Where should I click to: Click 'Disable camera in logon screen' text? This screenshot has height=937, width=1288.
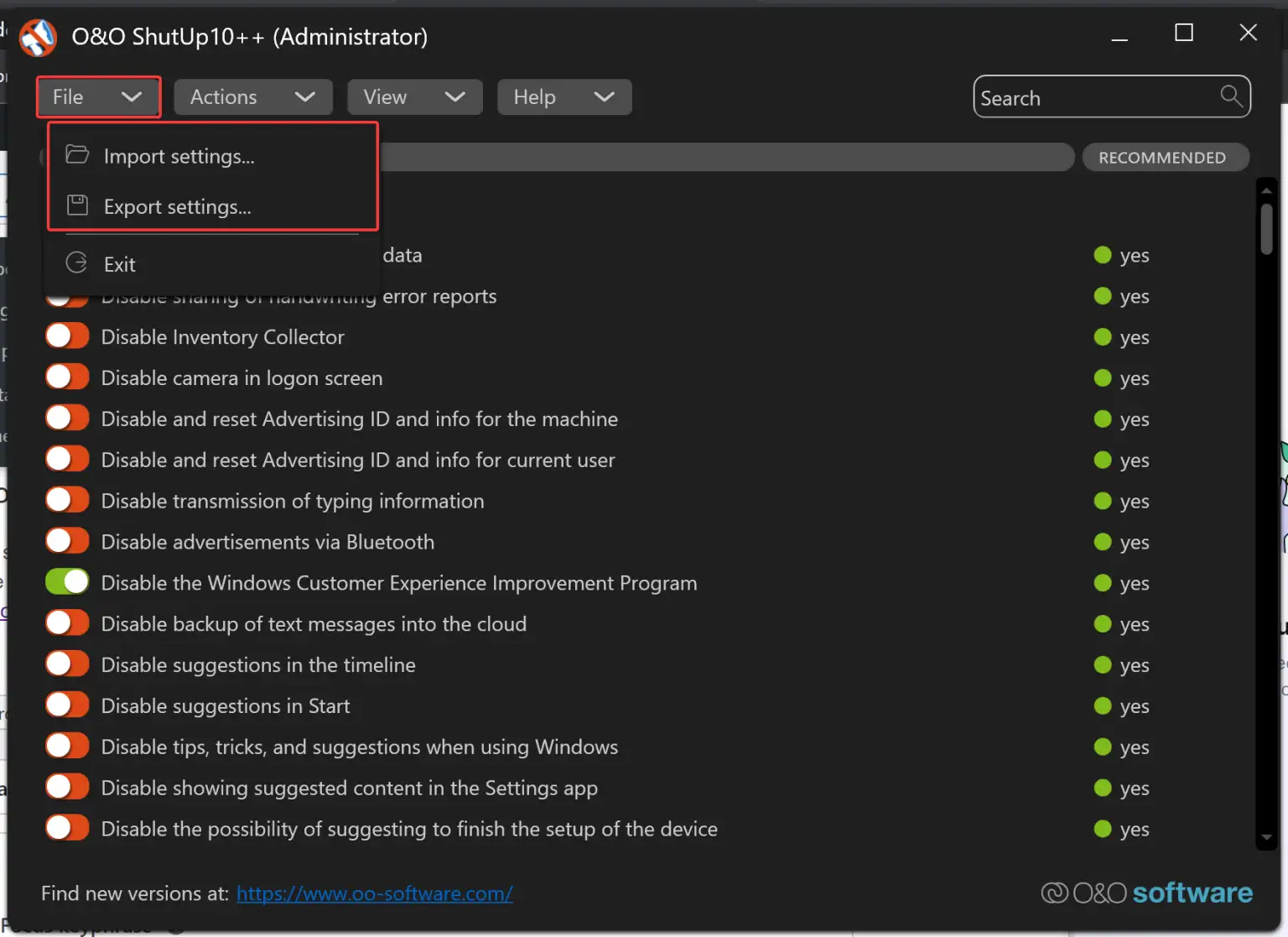click(x=242, y=378)
